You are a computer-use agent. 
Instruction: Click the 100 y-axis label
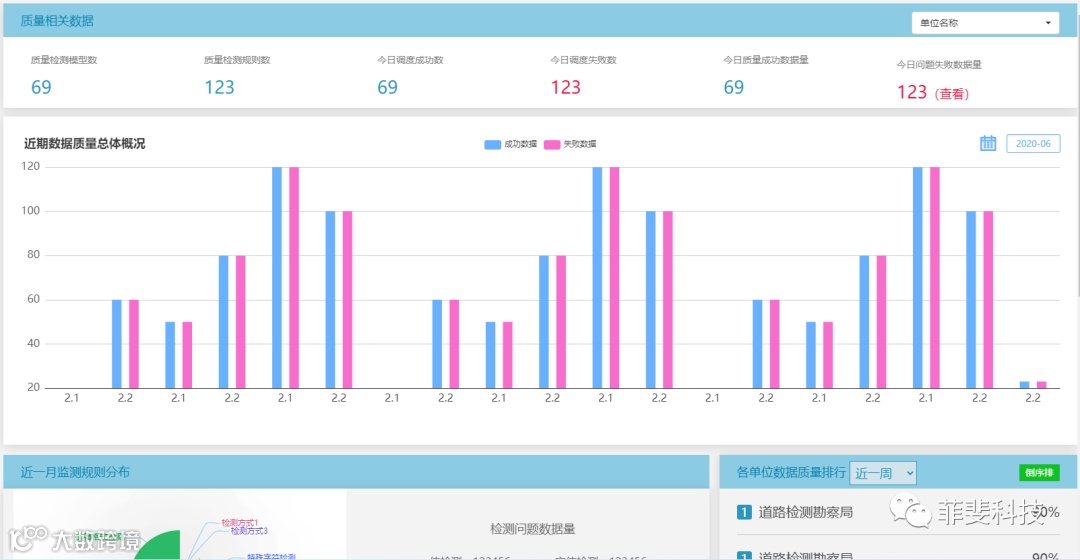click(x=30, y=211)
